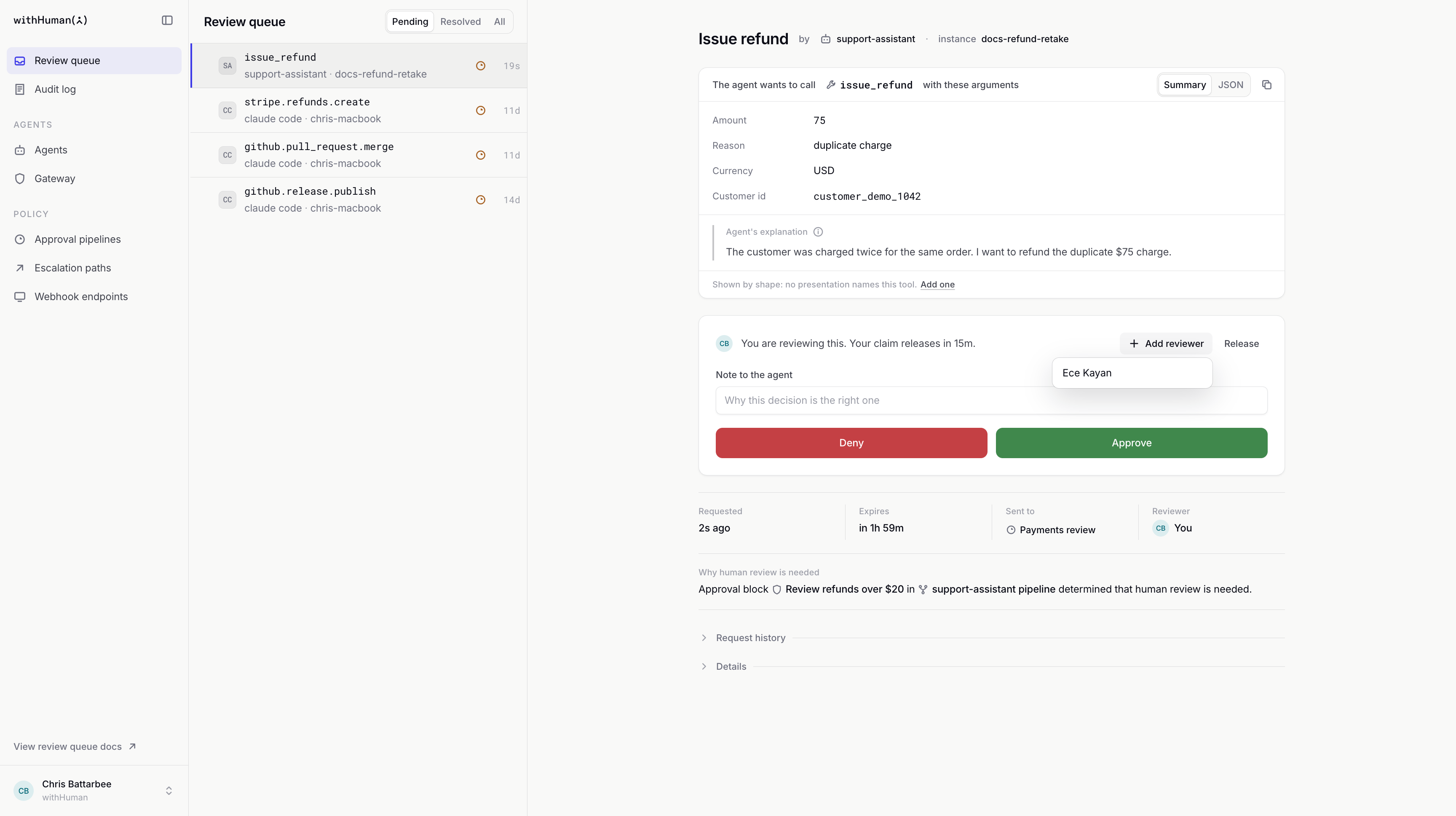The height and width of the screenshot is (816, 1456).
Task: Click the CC avatar on stripe.refunds.create row
Action: 227,110
